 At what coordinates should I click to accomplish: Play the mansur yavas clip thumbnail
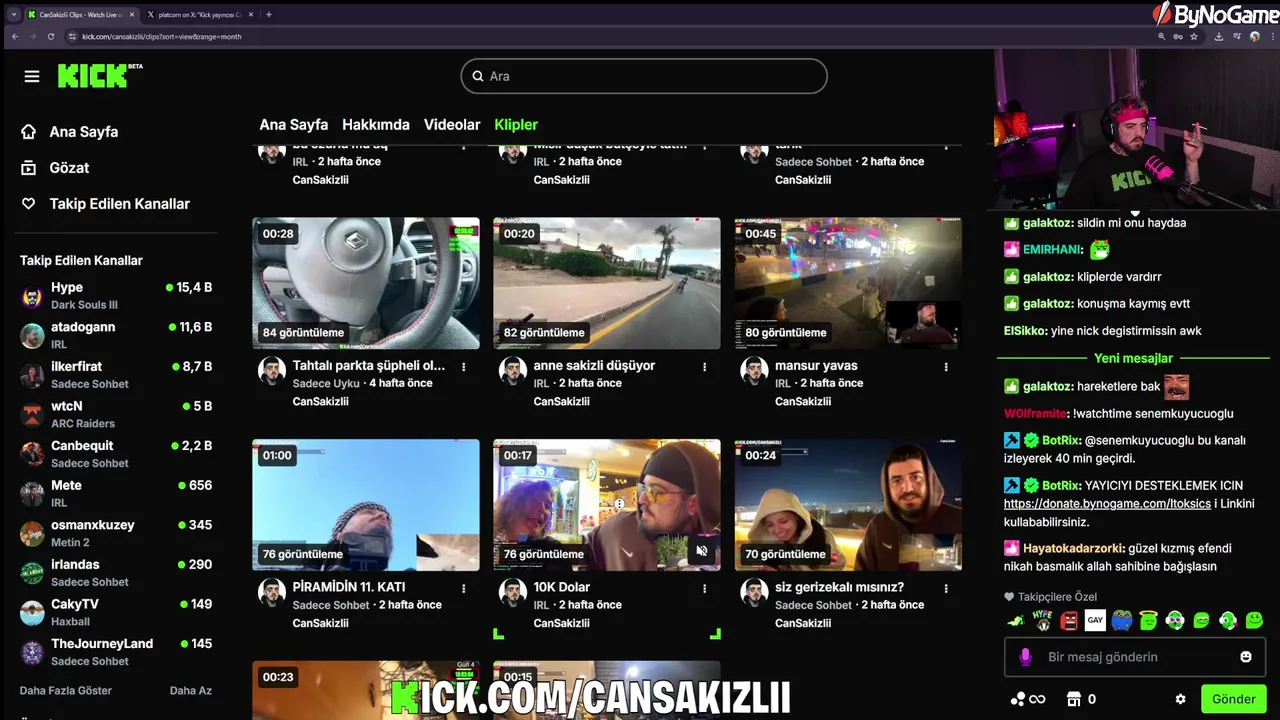click(x=848, y=283)
